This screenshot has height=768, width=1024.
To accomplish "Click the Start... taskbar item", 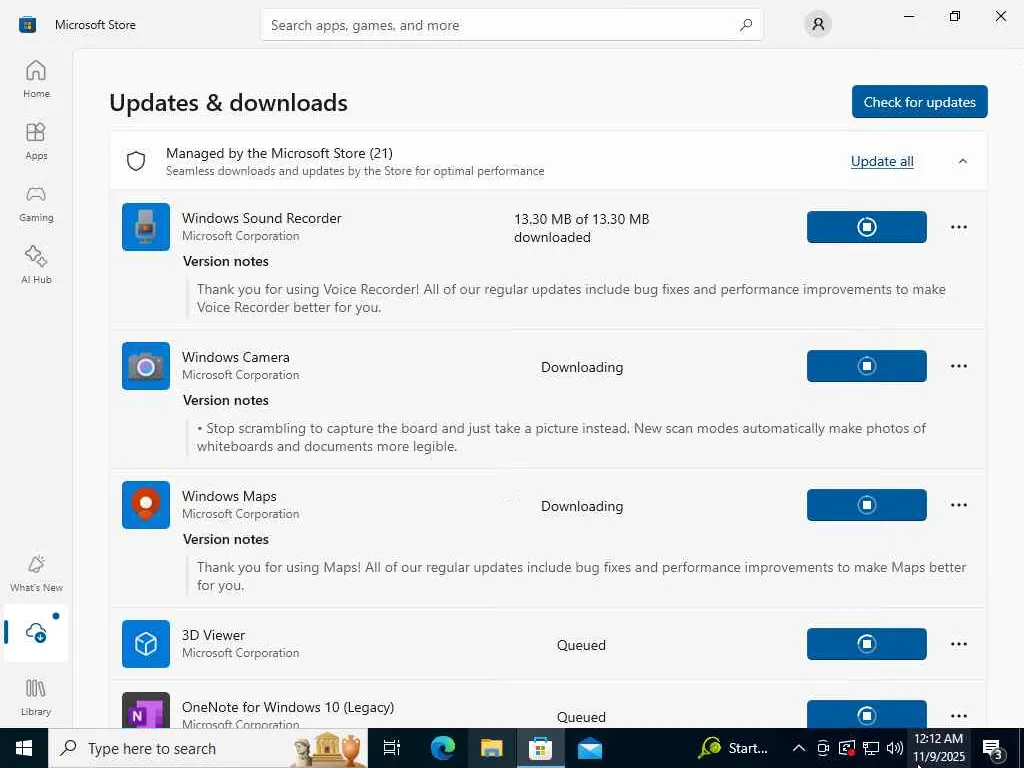I will click(733, 748).
